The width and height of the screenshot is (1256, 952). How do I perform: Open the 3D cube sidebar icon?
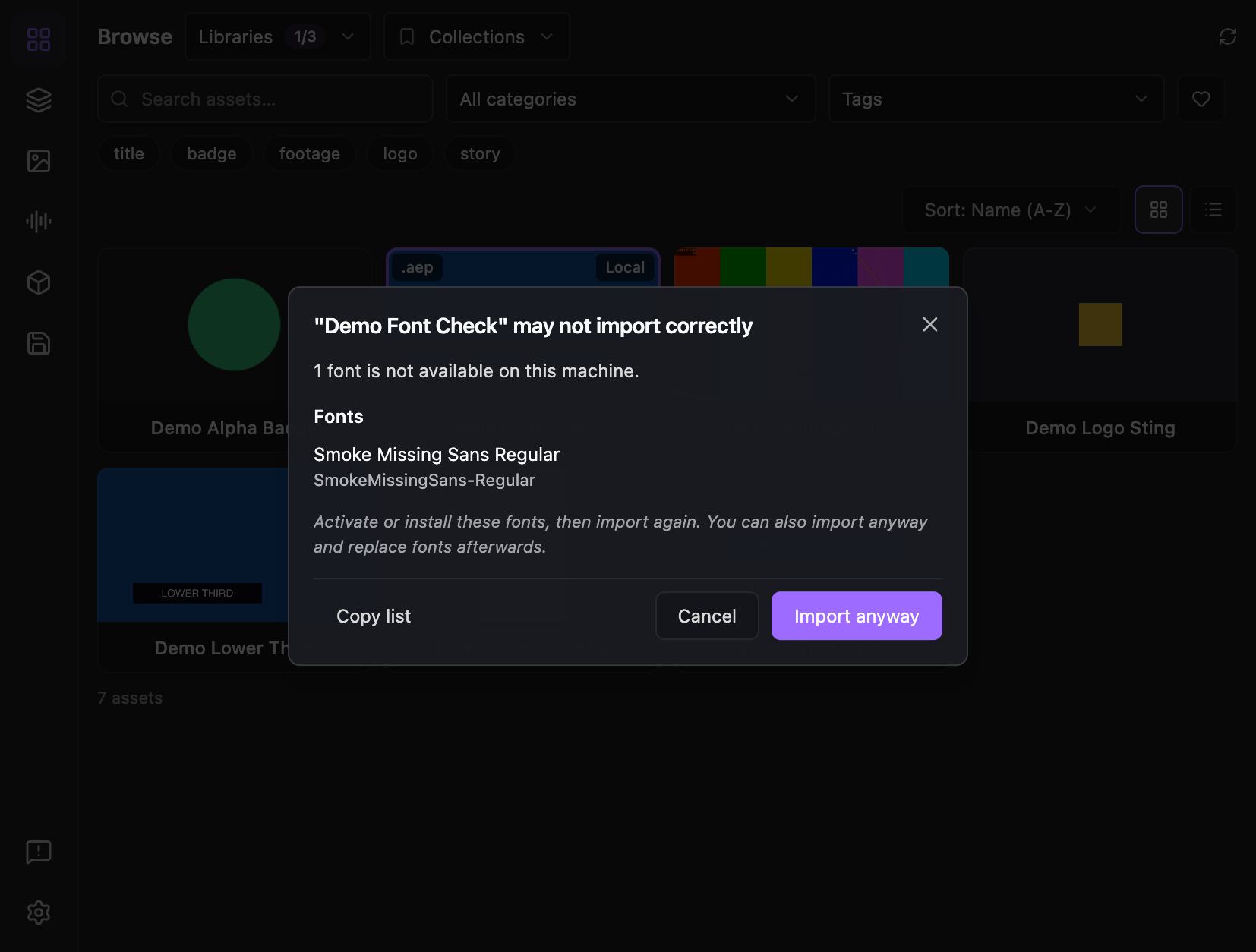tap(39, 282)
